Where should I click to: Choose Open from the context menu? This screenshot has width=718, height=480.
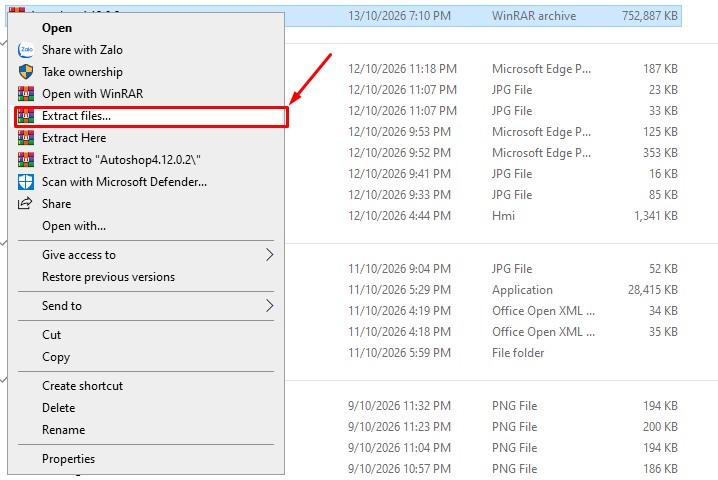click(x=57, y=28)
